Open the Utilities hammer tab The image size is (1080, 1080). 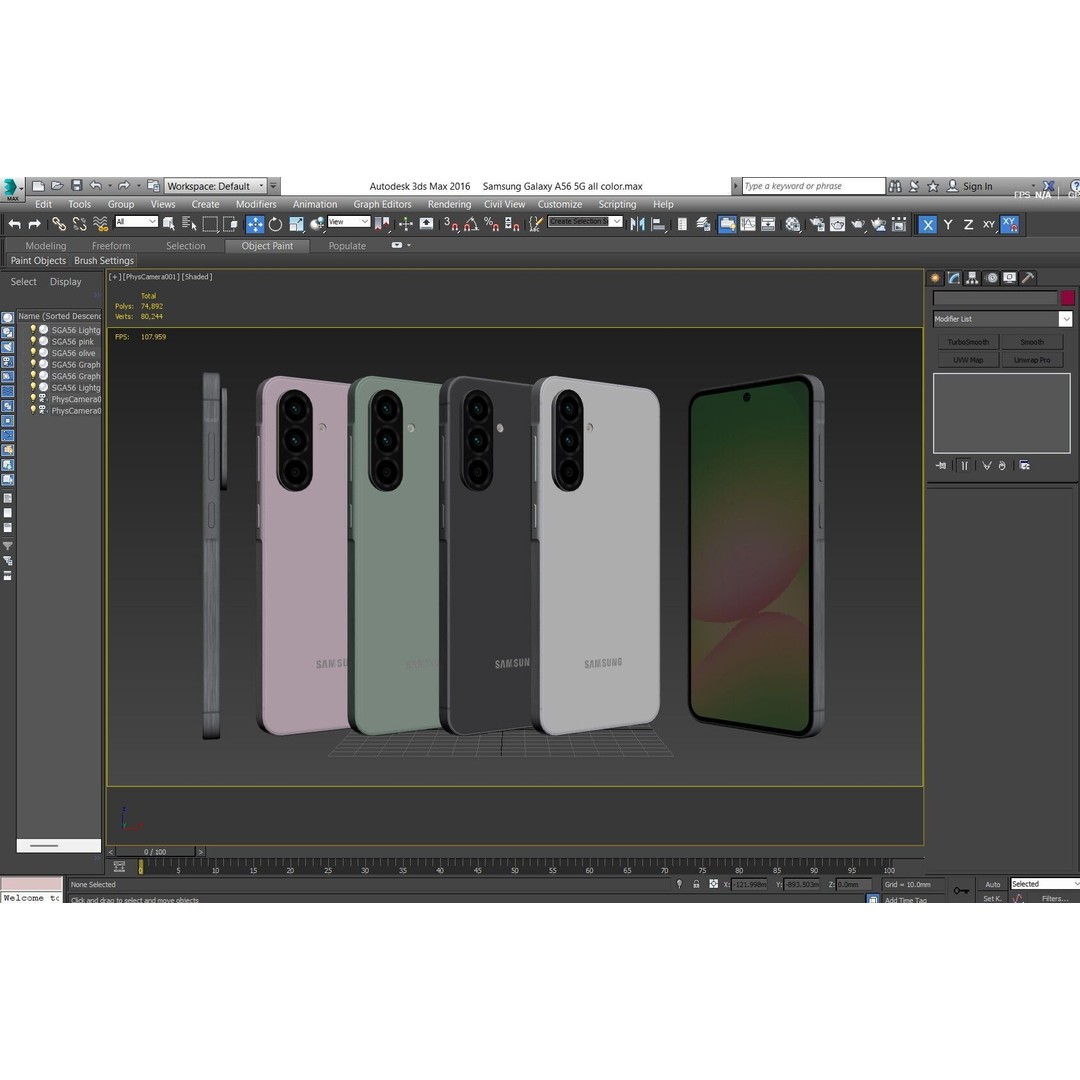click(1028, 278)
